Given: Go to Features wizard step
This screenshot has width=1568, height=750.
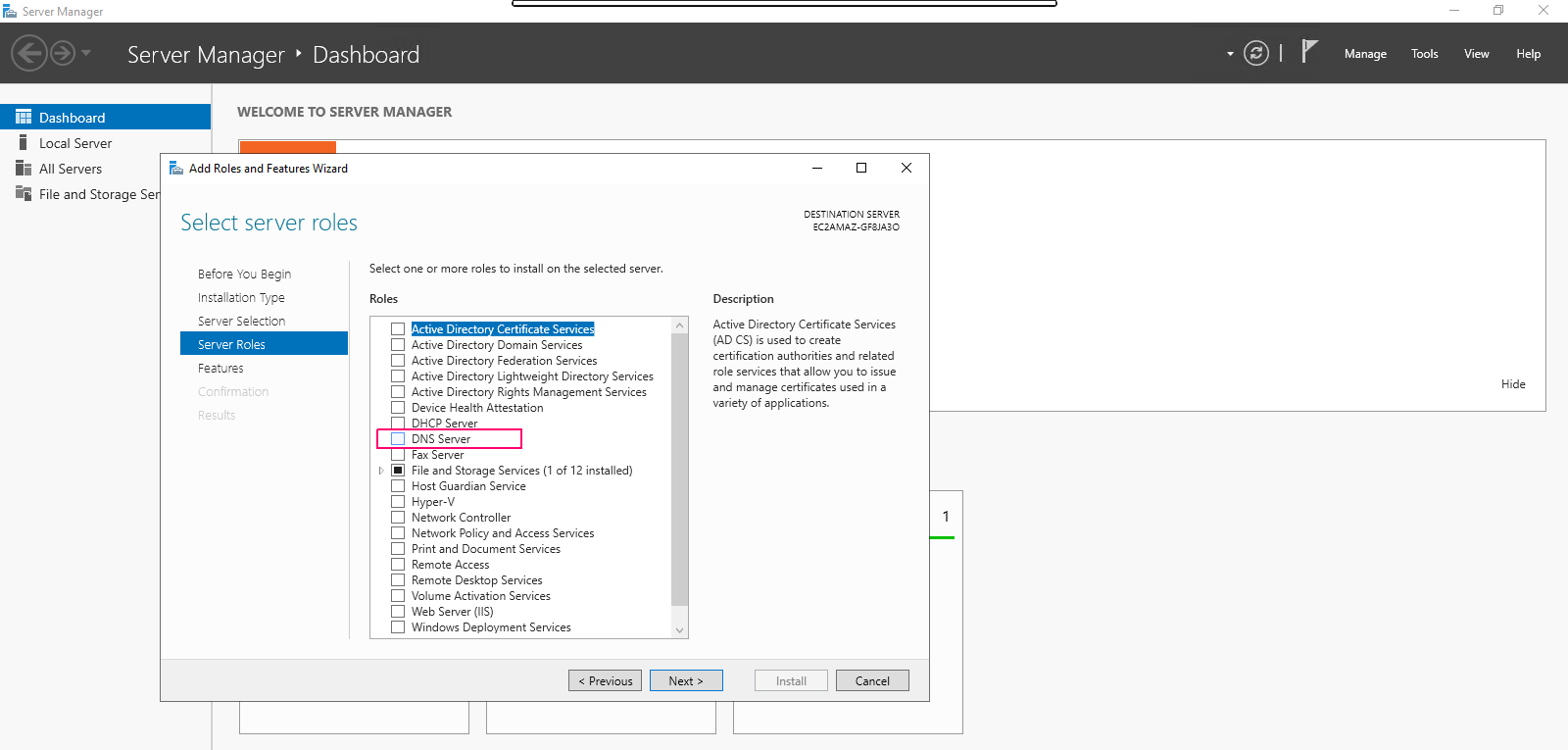Looking at the screenshot, I should [x=220, y=368].
